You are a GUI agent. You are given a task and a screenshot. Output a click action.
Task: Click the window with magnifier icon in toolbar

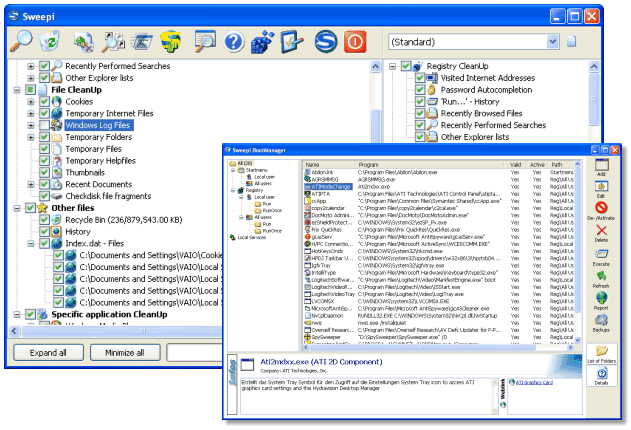click(x=204, y=41)
